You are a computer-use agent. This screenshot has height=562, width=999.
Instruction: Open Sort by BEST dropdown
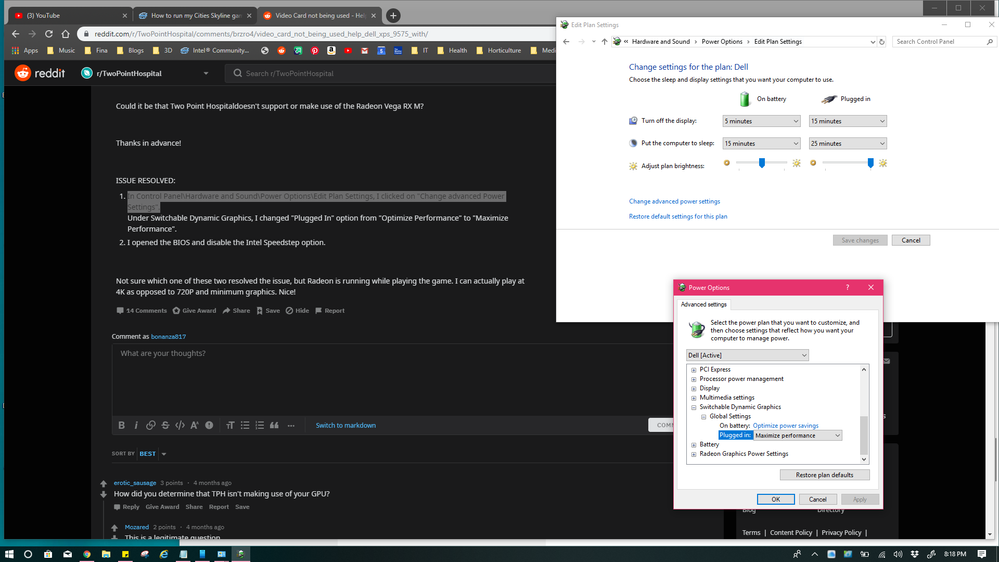click(152, 454)
